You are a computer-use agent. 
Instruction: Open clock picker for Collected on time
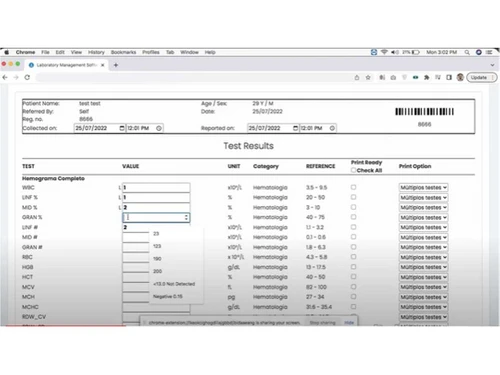pyautogui.click(x=159, y=128)
